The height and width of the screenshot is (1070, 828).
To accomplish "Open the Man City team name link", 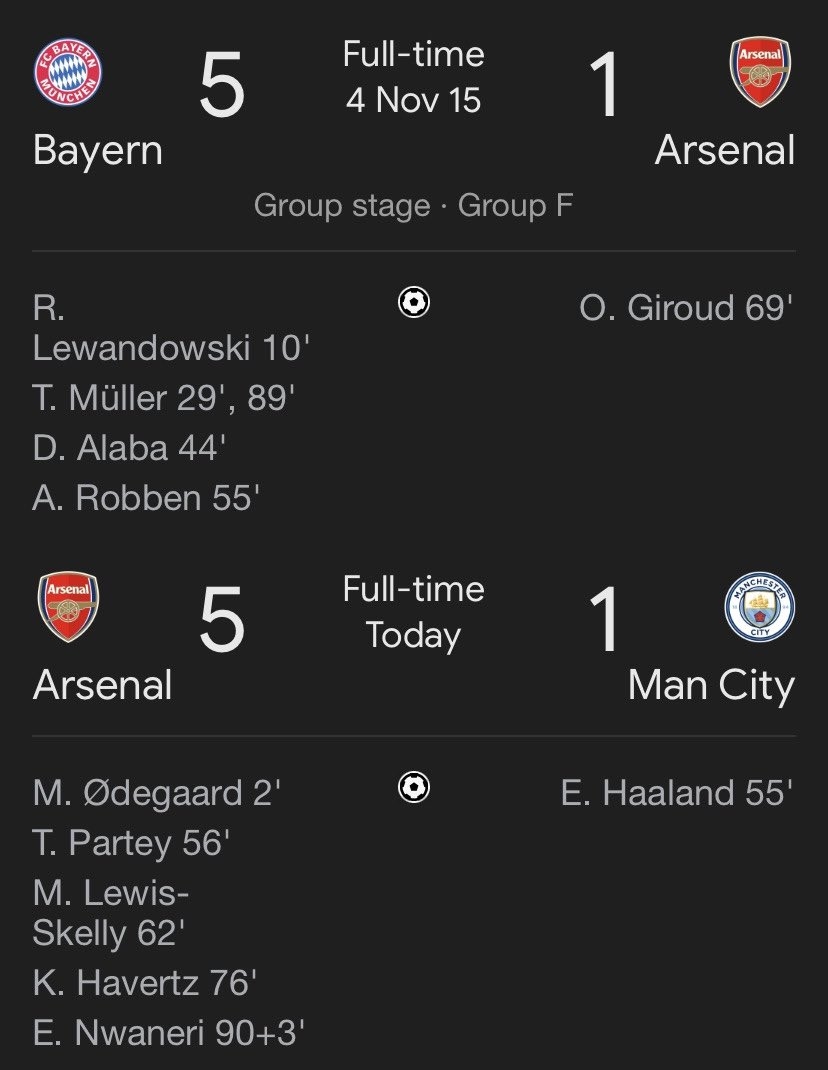I will pos(711,686).
